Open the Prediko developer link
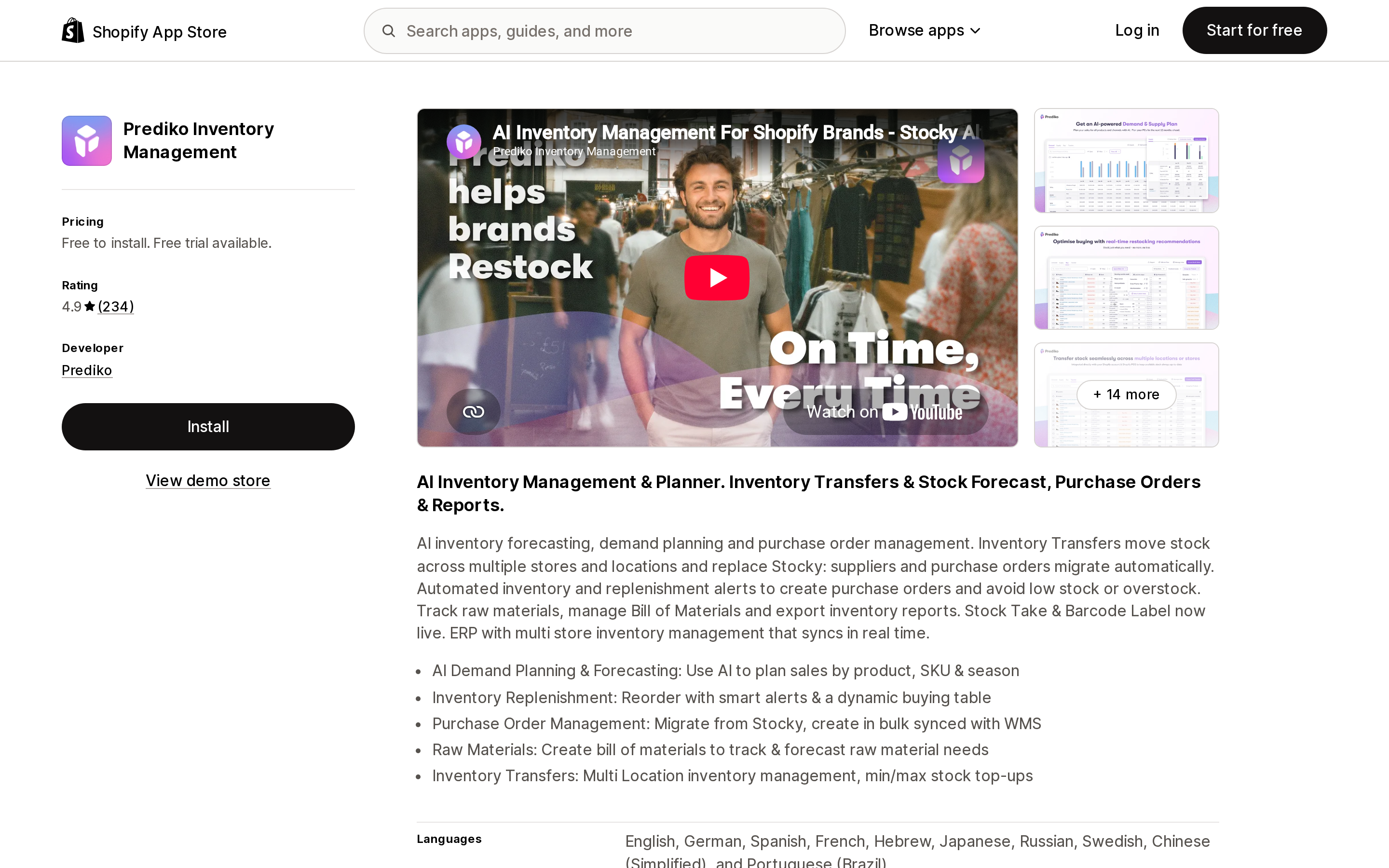Image resolution: width=1389 pixels, height=868 pixels. (x=87, y=370)
